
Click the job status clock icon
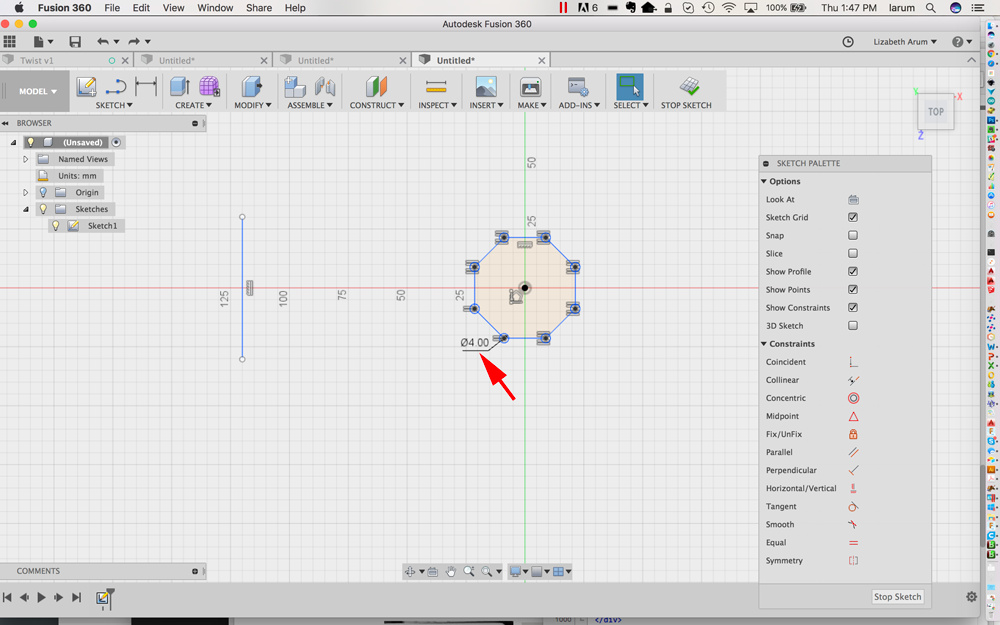pos(848,41)
